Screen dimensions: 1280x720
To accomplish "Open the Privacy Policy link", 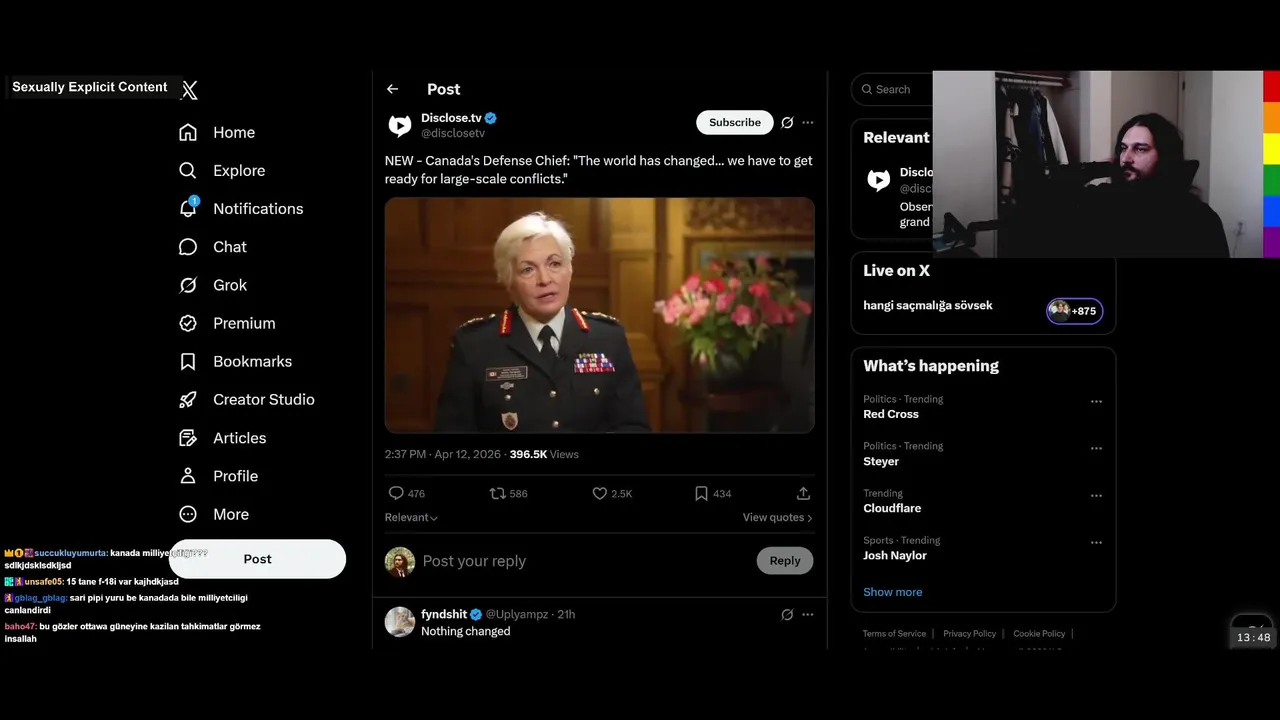I will (969, 633).
